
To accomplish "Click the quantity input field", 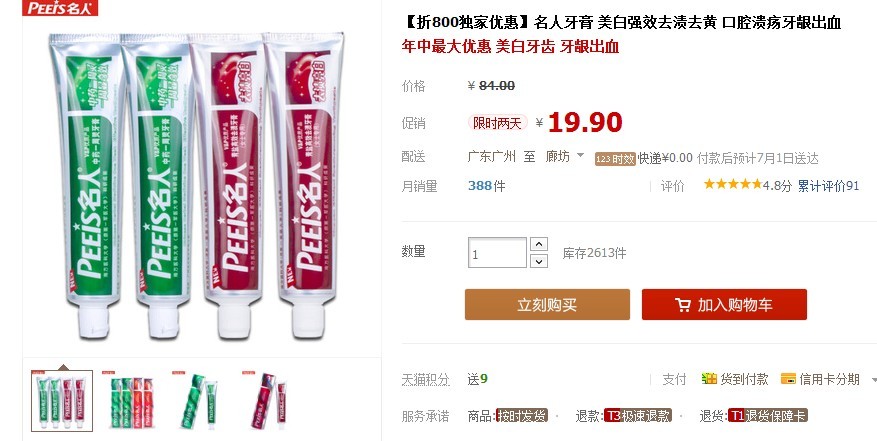I will tap(497, 253).
